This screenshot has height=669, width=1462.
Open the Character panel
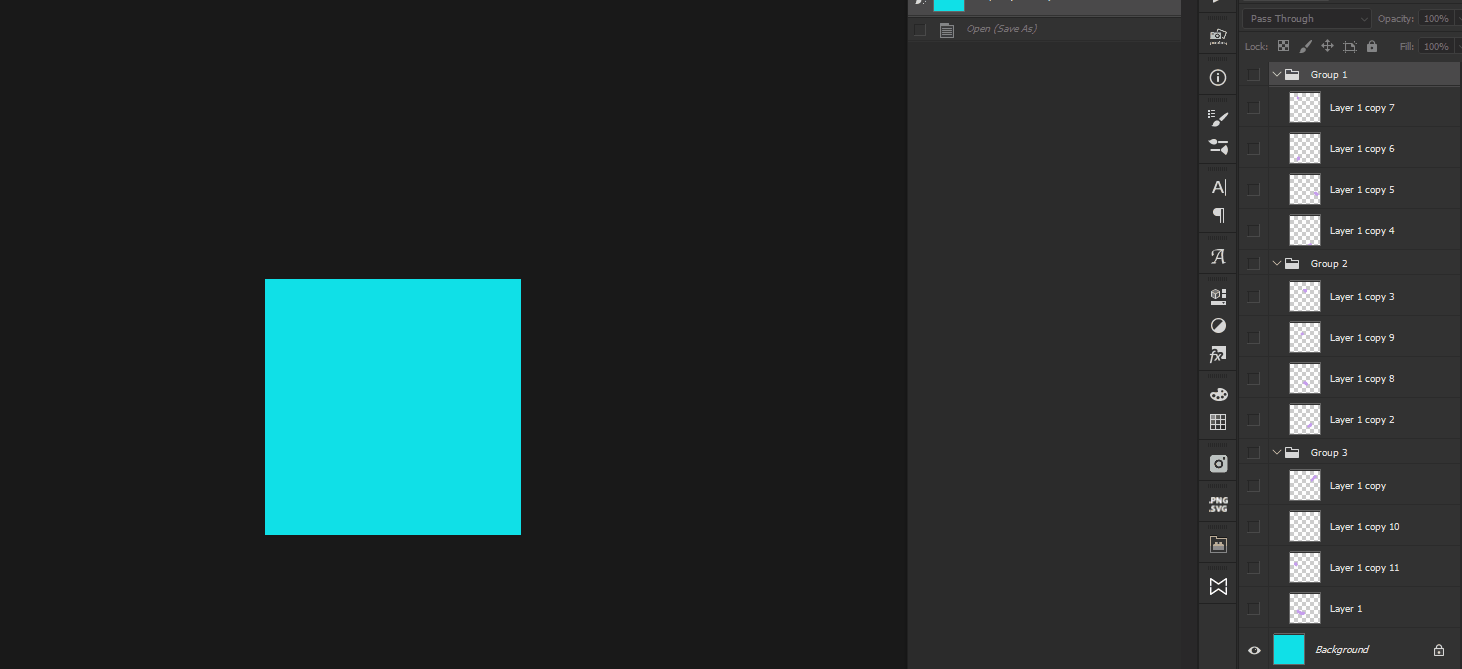[x=1217, y=187]
